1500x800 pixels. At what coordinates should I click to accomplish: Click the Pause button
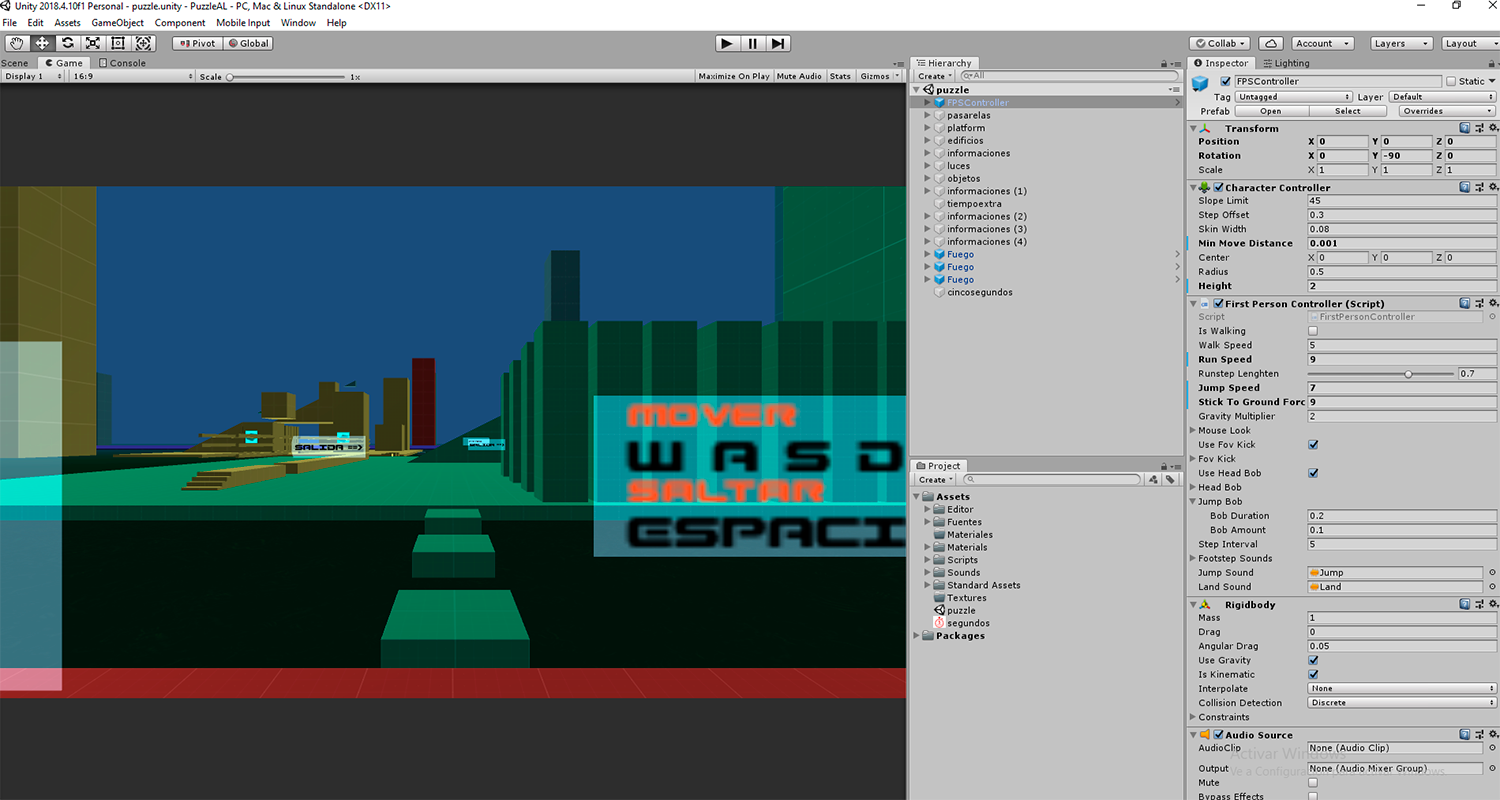coord(753,43)
